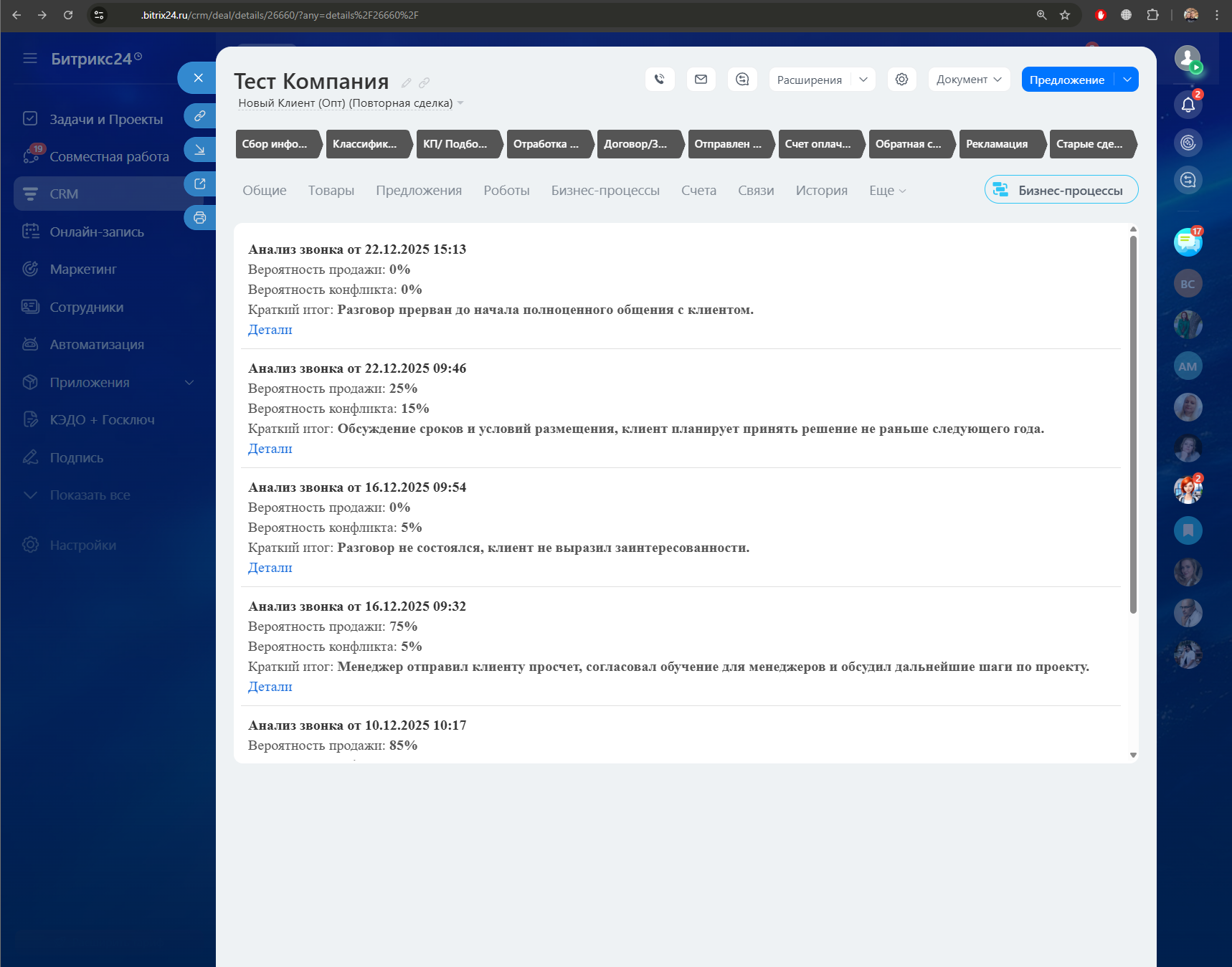
Task: Click the phone call icon in deal header
Action: point(660,80)
